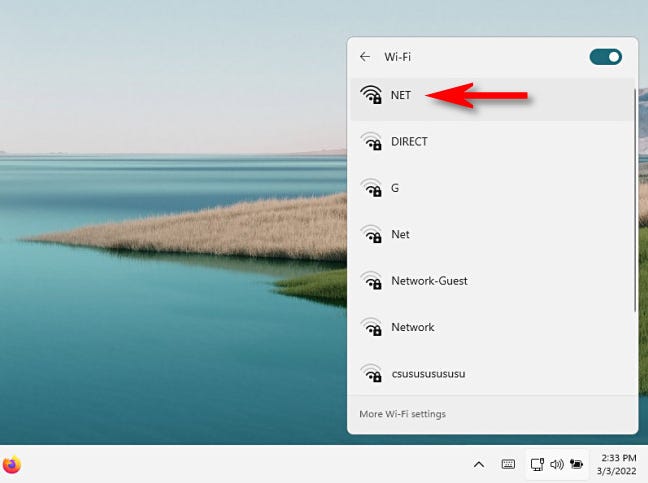
Task: Select the NET network name
Action: [400, 95]
